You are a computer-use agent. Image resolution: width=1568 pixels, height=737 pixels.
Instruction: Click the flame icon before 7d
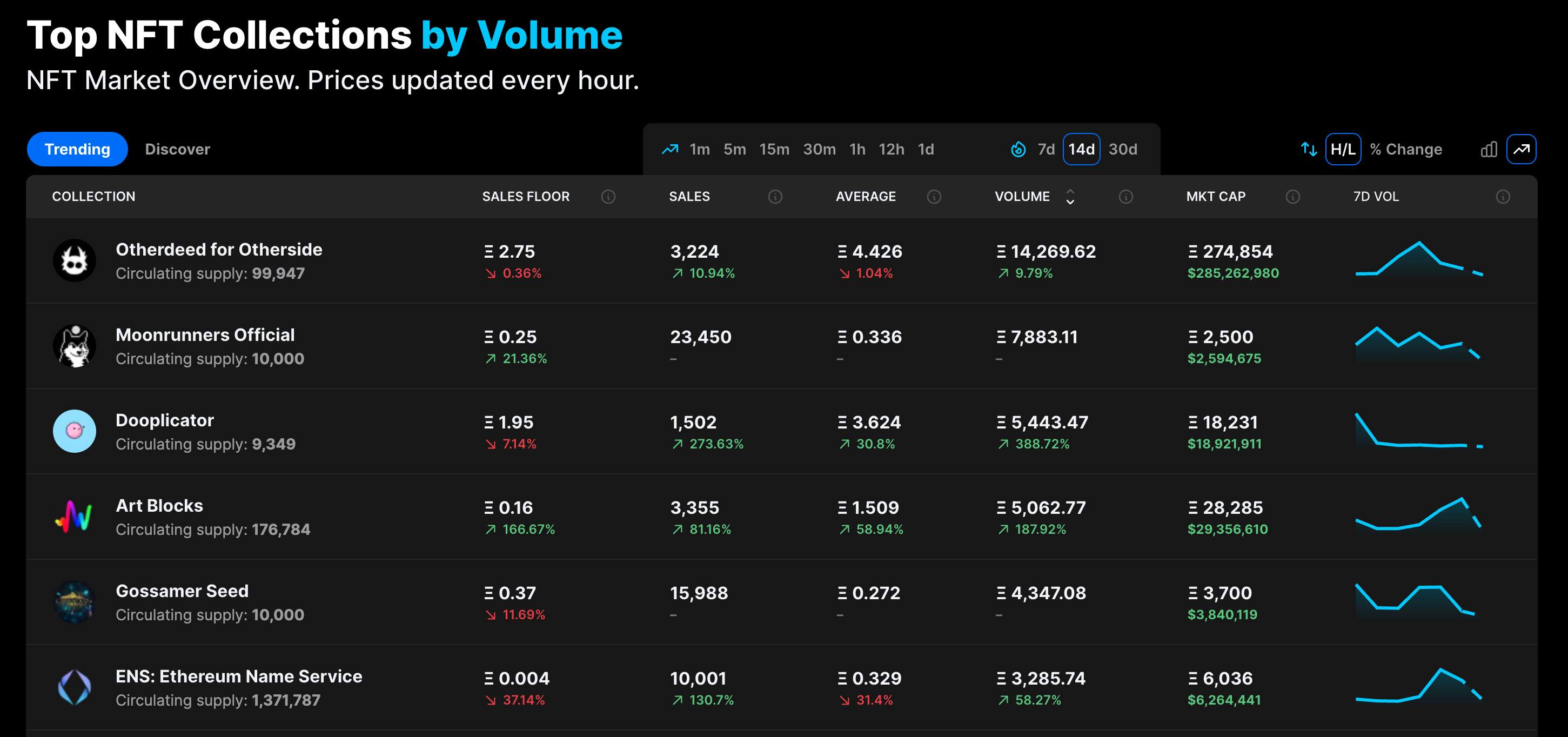(1018, 149)
